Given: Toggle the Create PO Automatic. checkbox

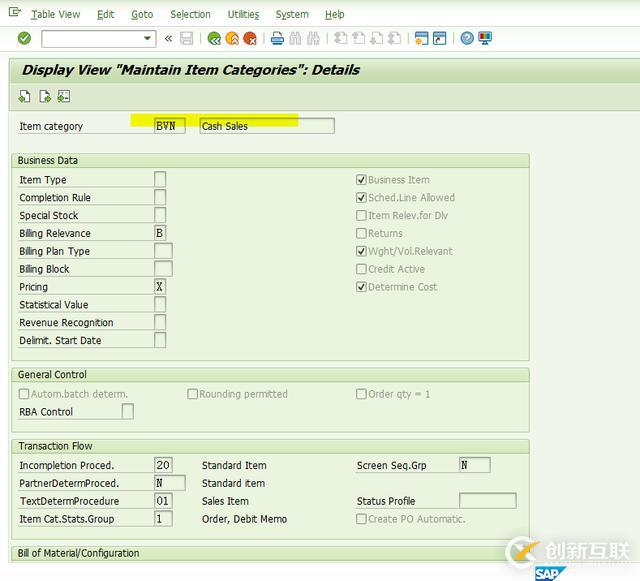Looking at the screenshot, I should coord(361,519).
